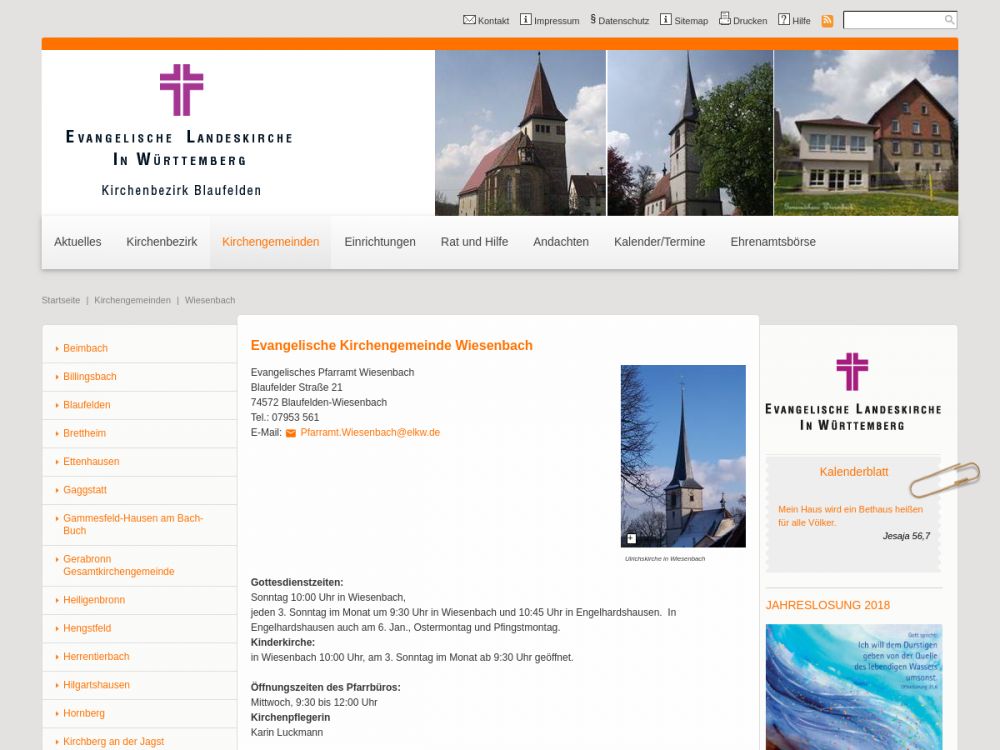1000x750 pixels.
Task: Click the Drucken printer icon
Action: click(x=725, y=19)
